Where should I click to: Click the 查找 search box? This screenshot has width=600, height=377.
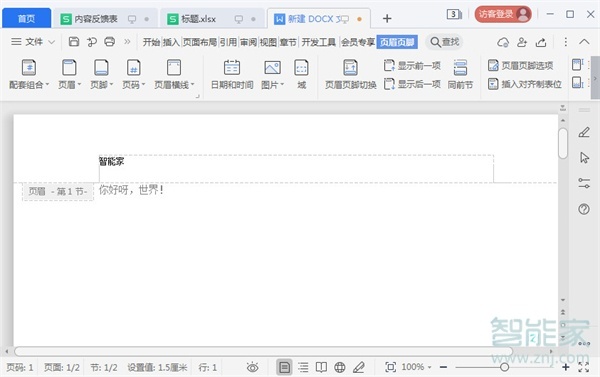(444, 42)
